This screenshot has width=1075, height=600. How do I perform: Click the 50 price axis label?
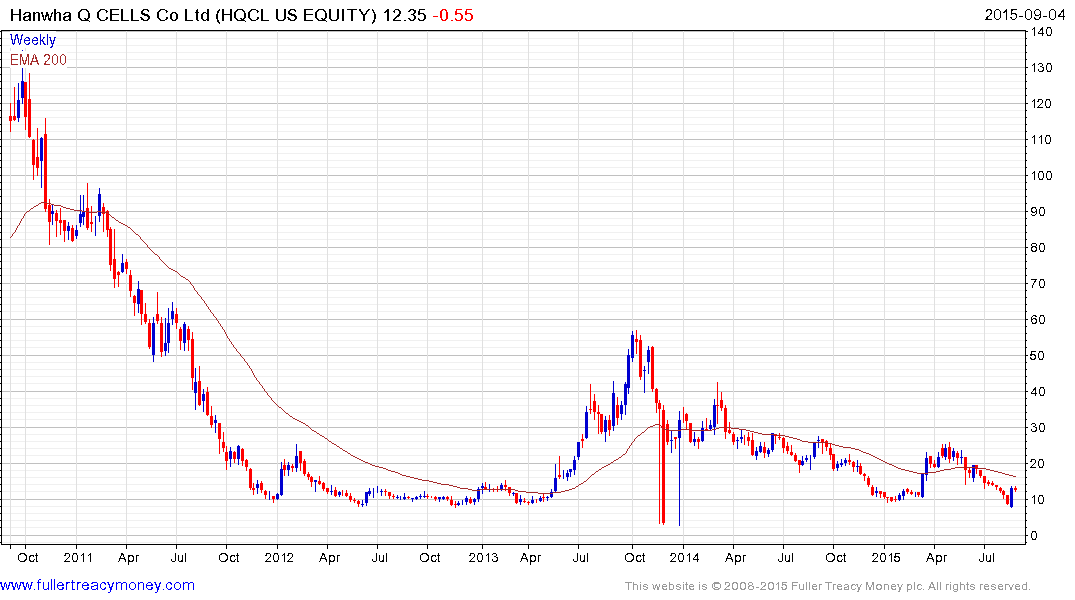1038,355
